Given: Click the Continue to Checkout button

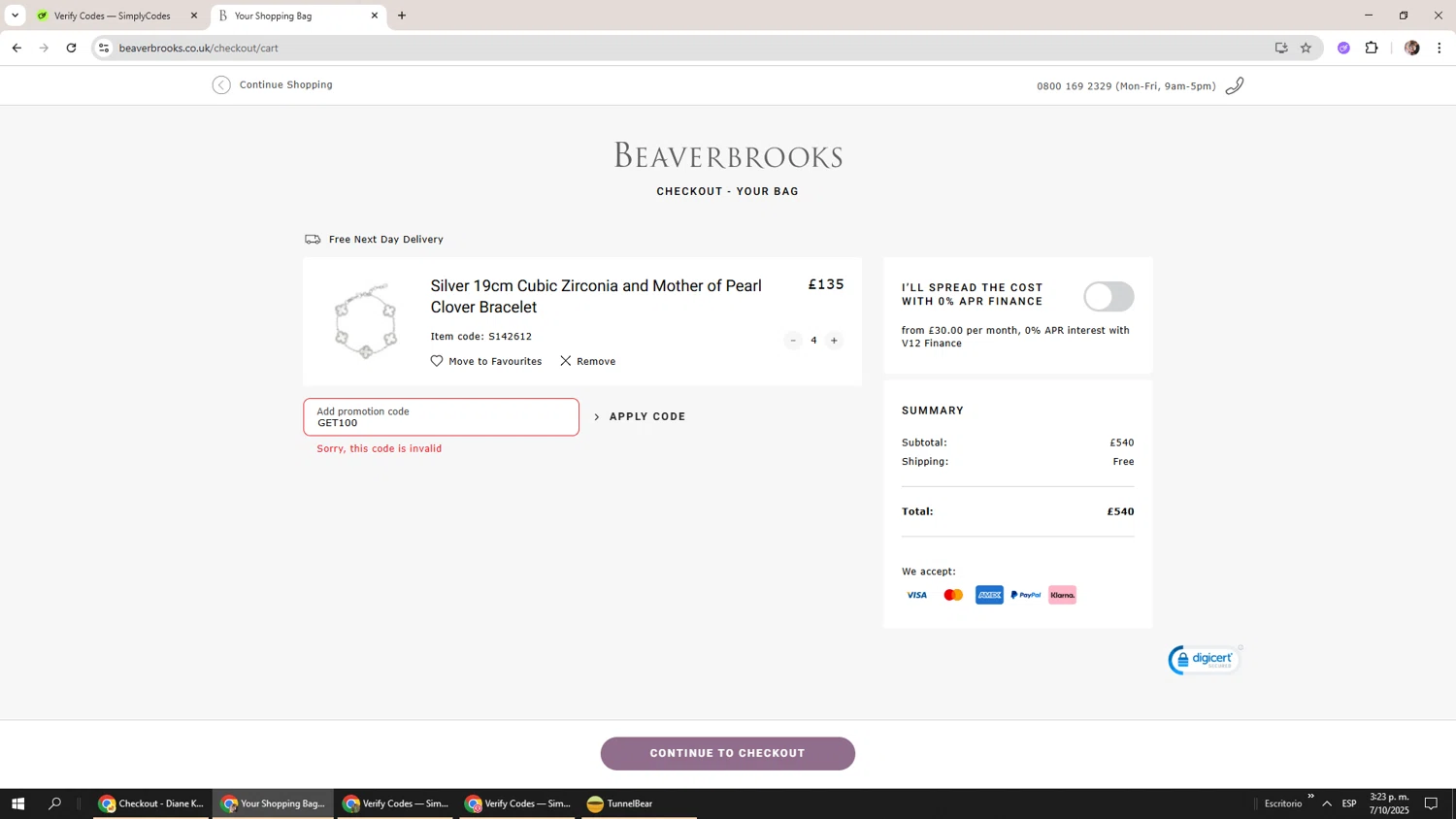Looking at the screenshot, I should click(728, 754).
